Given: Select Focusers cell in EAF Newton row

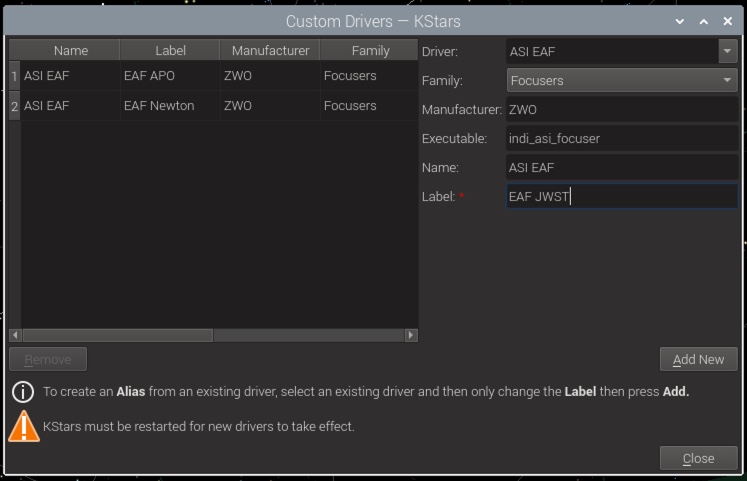Looking at the screenshot, I should click(x=370, y=106).
